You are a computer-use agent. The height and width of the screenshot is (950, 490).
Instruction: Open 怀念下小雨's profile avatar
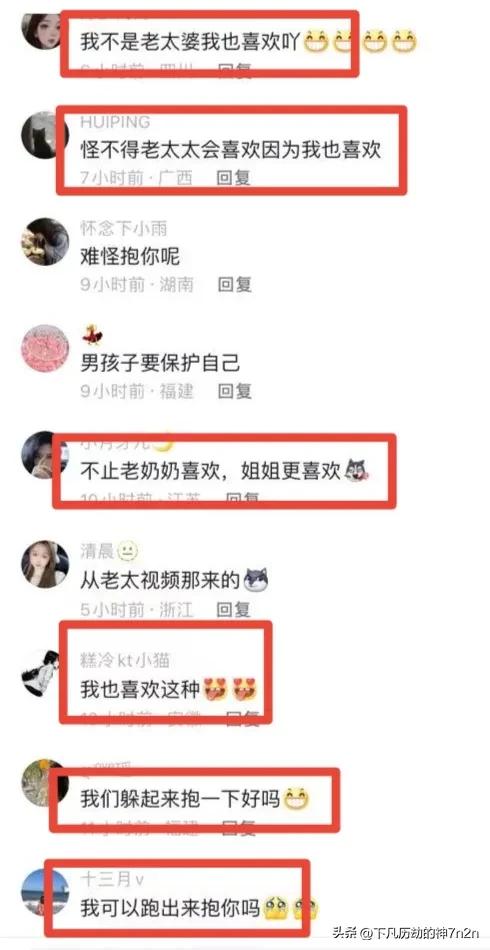tap(44, 242)
